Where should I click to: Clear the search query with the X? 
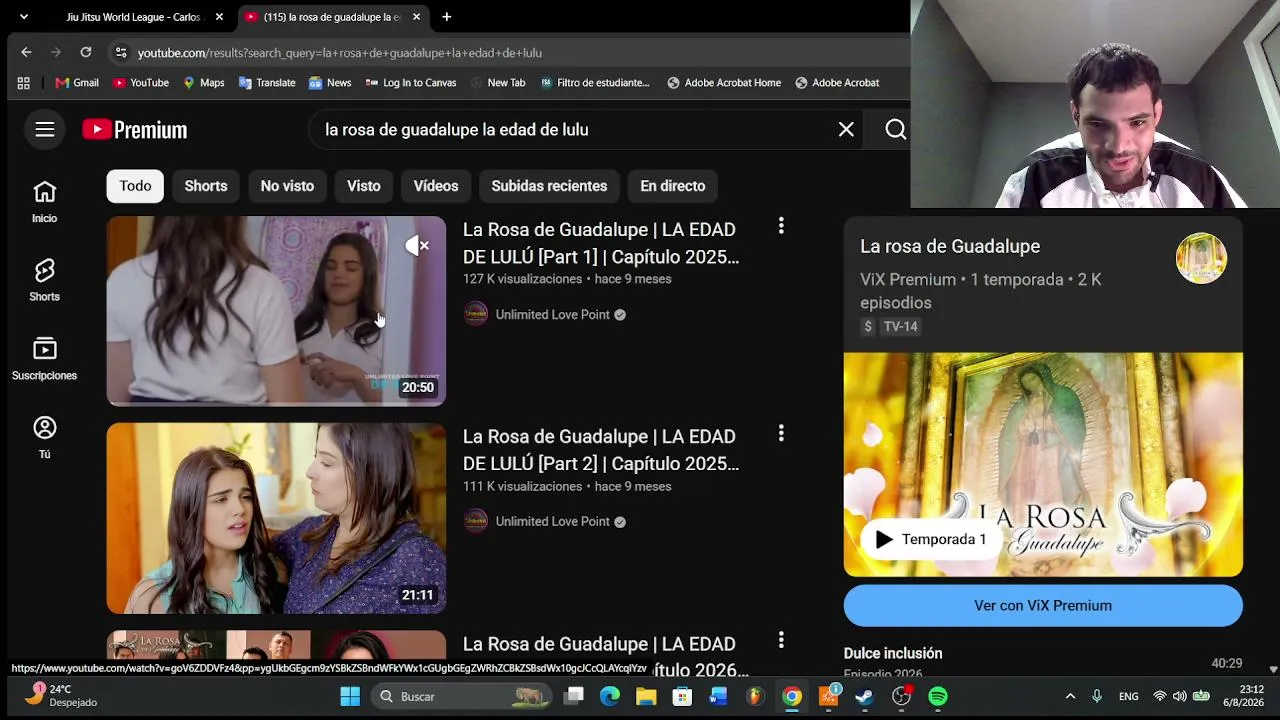846,129
